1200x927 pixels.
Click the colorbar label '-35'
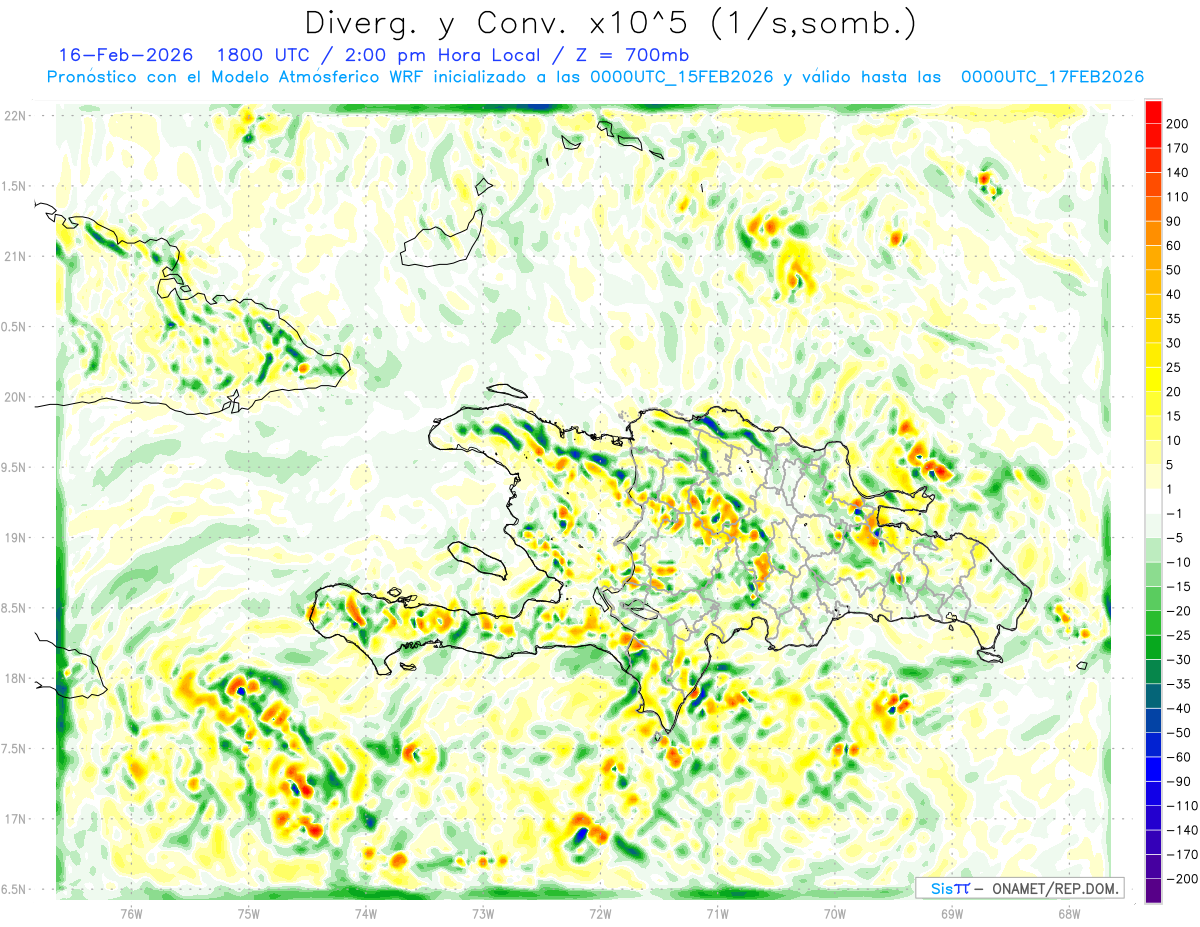[x=1178, y=684]
